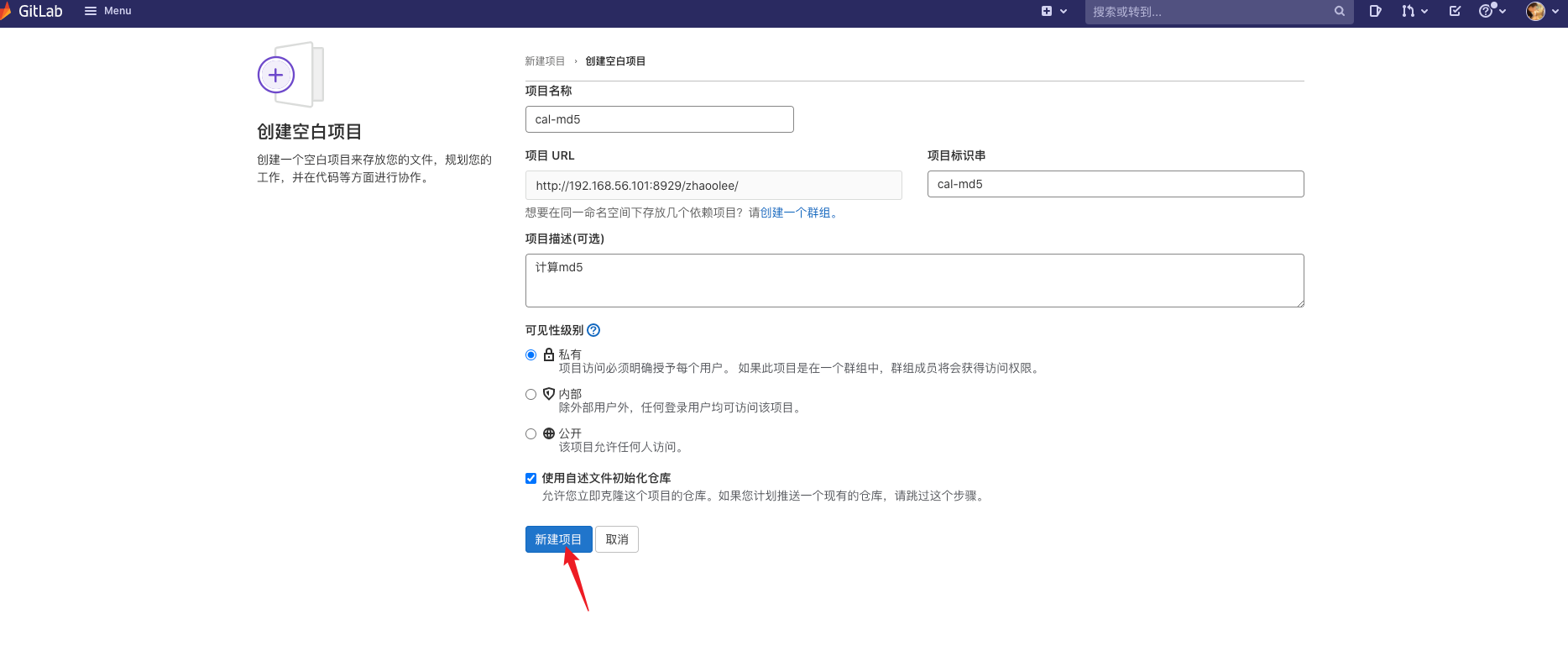The image size is (1568, 672).
Task: Open the hamburger Menu
Action: coord(108,11)
